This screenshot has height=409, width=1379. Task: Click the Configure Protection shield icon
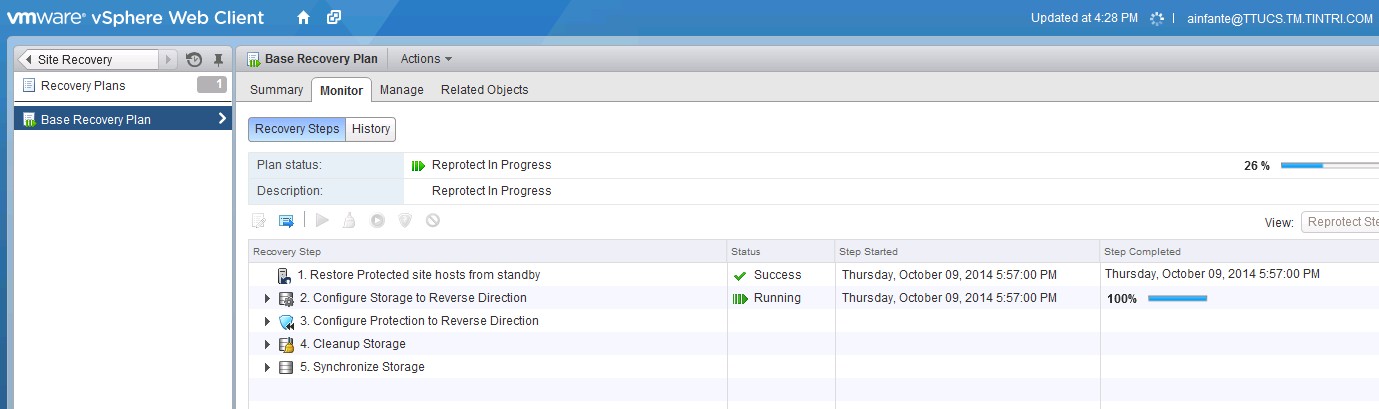pyautogui.click(x=286, y=321)
